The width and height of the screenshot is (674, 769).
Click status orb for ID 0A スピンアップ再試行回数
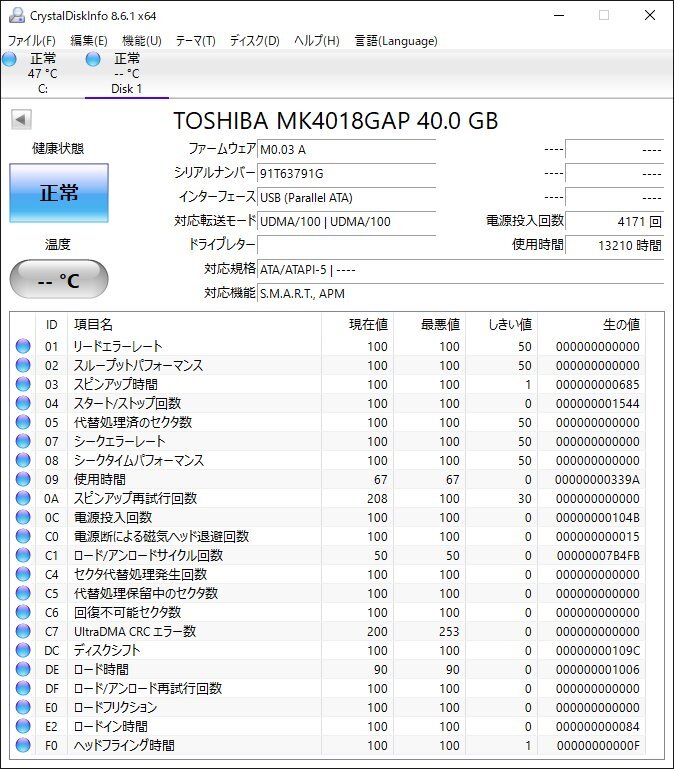[x=23, y=498]
